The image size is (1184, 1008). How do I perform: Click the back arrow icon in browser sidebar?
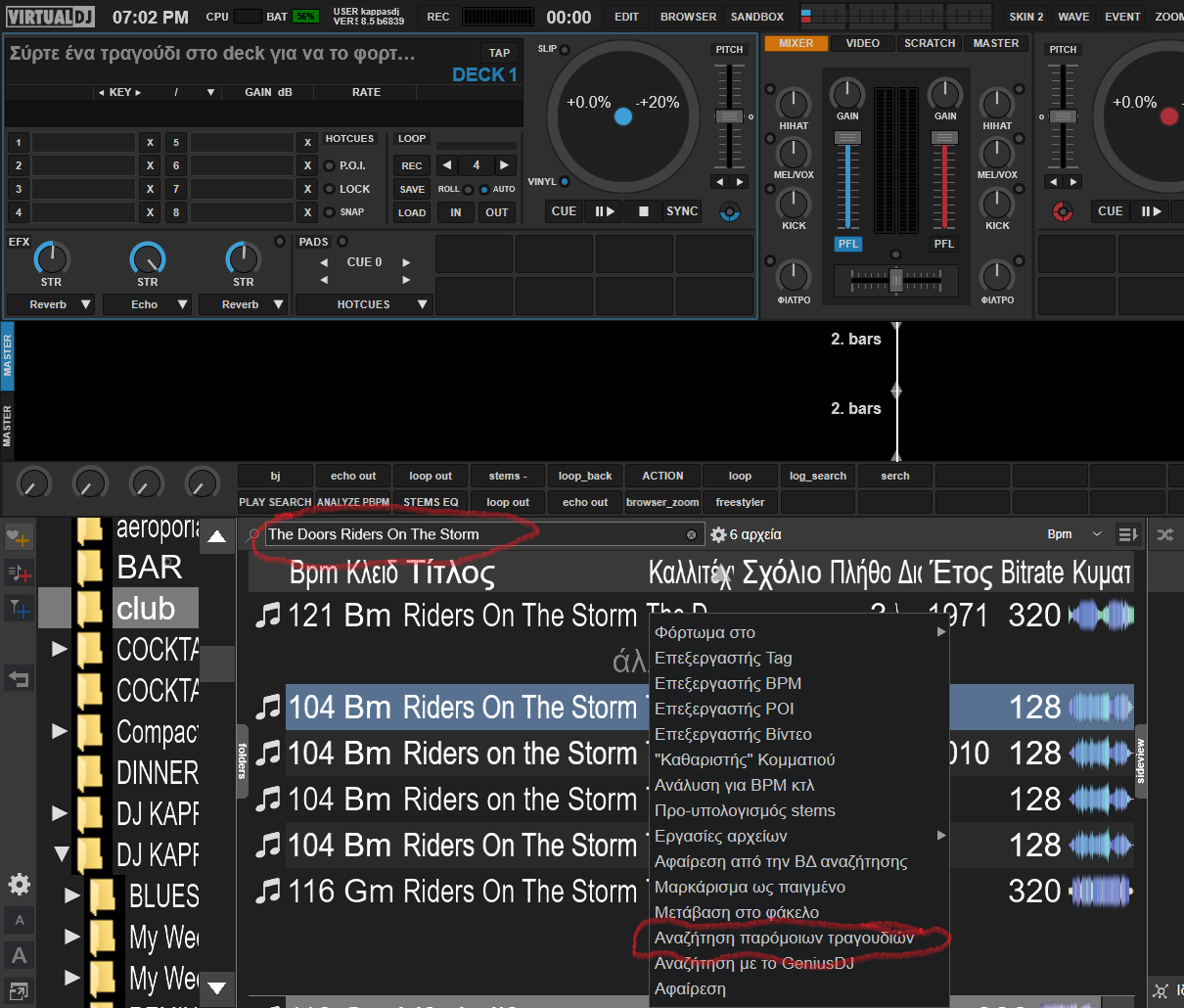(19, 677)
